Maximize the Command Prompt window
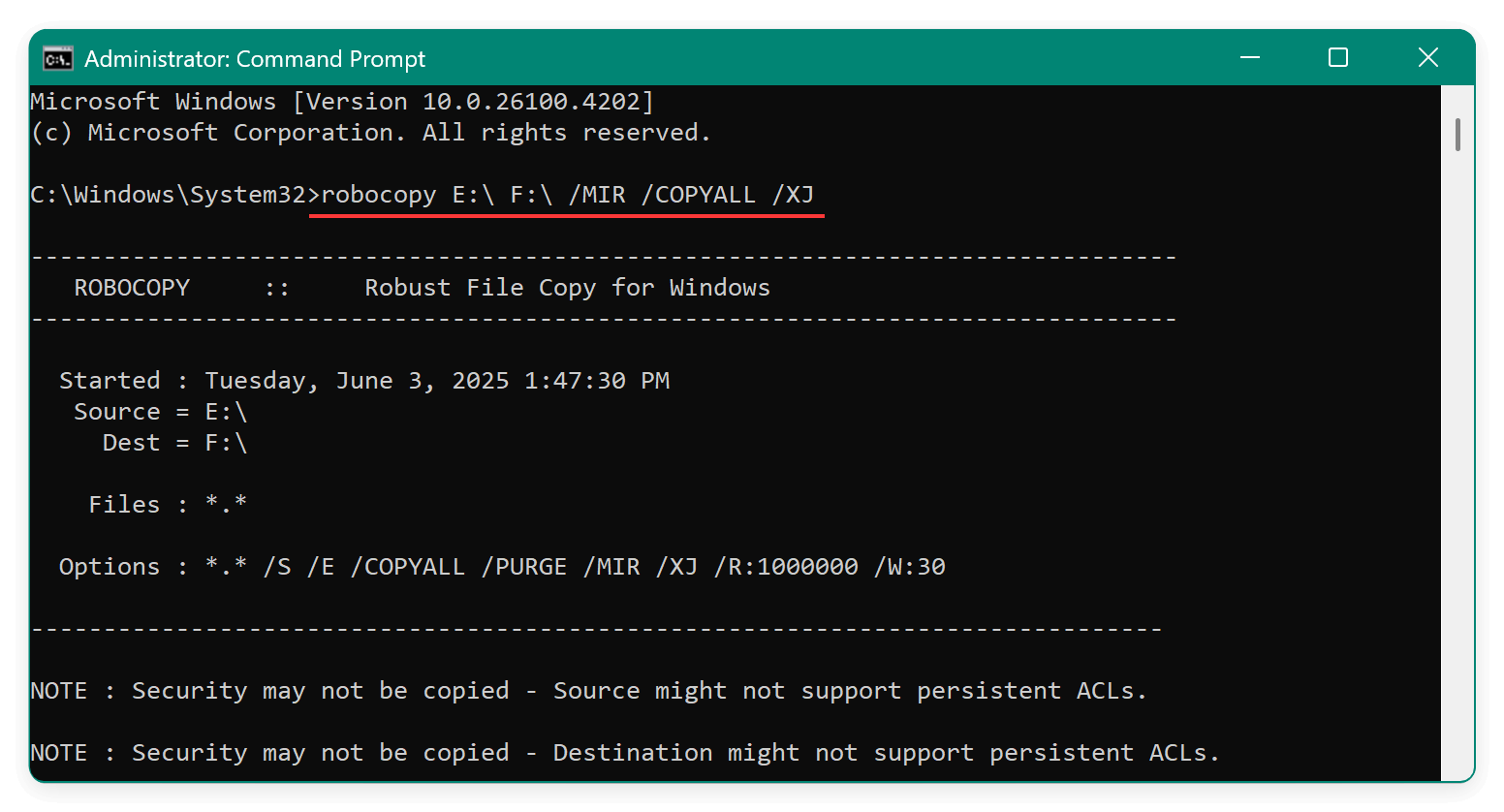This screenshot has width=1504, height=812. click(x=1338, y=58)
